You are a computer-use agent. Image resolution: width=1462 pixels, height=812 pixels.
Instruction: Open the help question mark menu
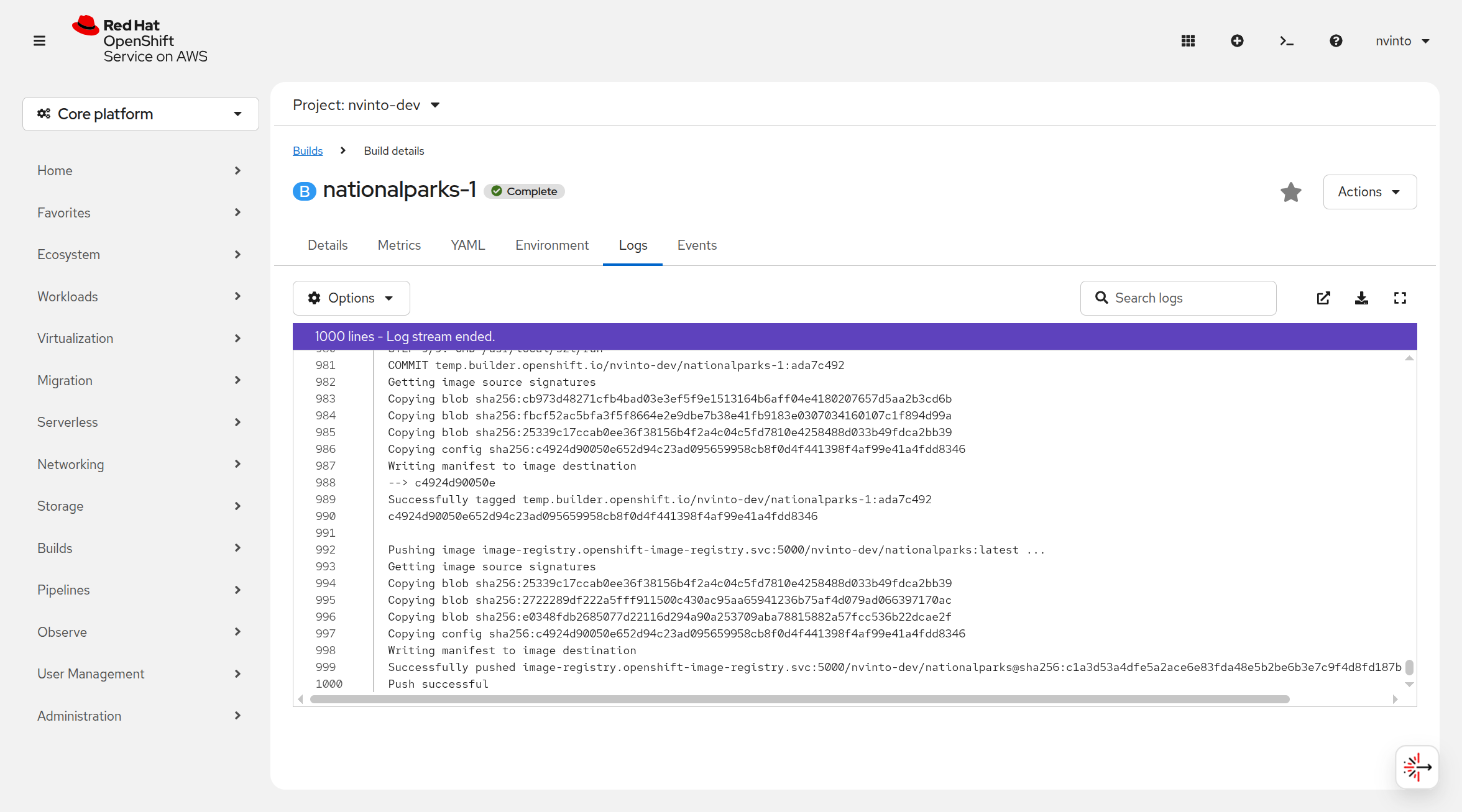click(1336, 41)
